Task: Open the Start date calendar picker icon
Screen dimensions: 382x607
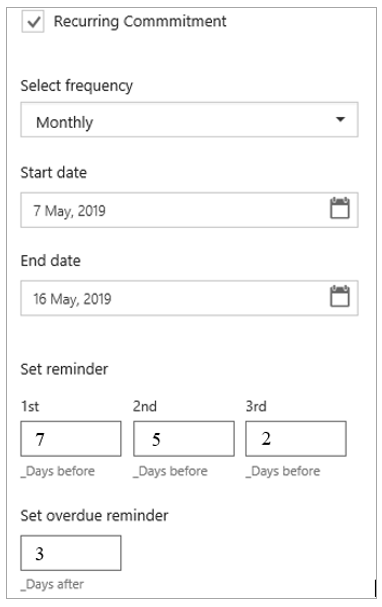Action: point(339,208)
